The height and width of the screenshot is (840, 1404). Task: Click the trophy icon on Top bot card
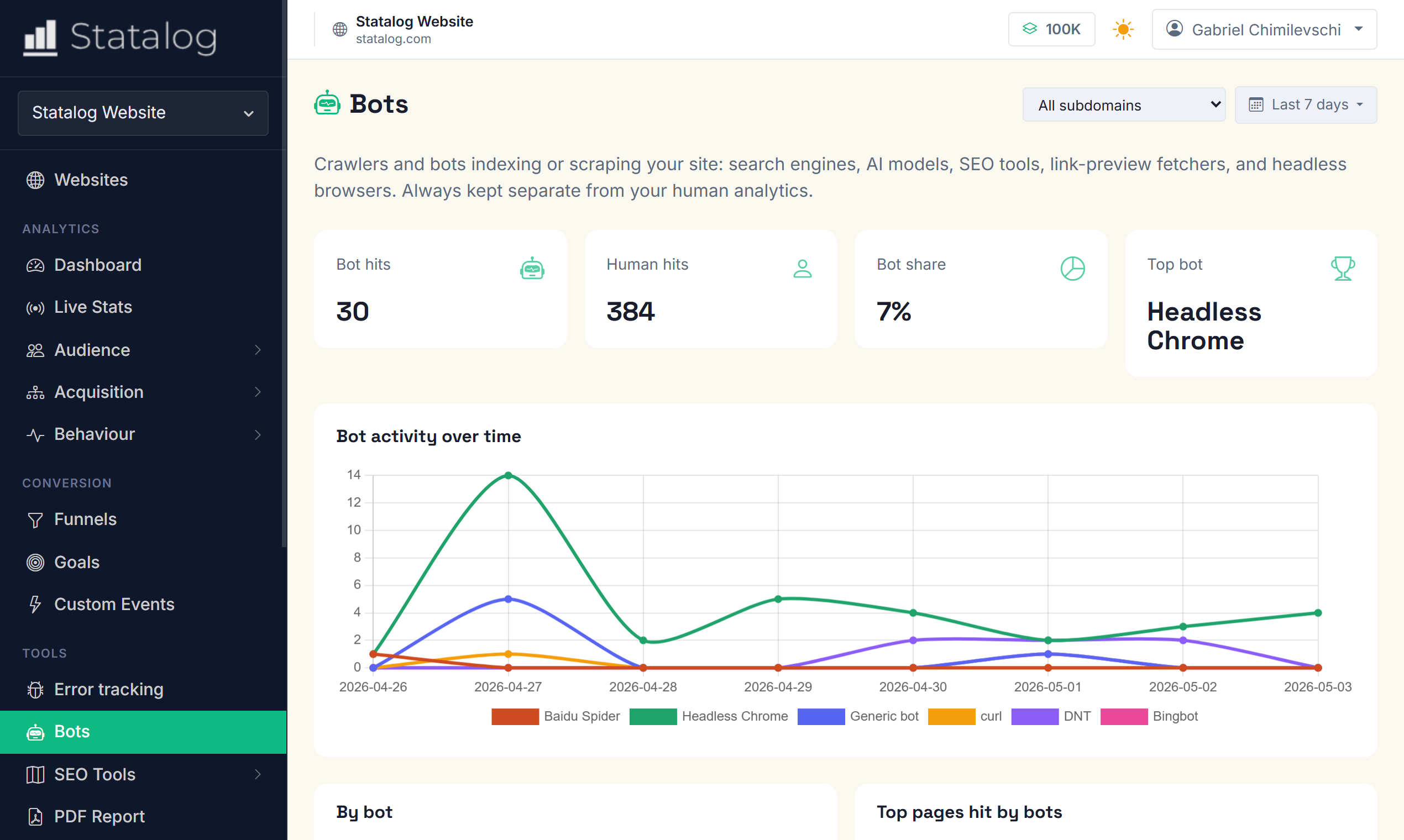[x=1342, y=268]
